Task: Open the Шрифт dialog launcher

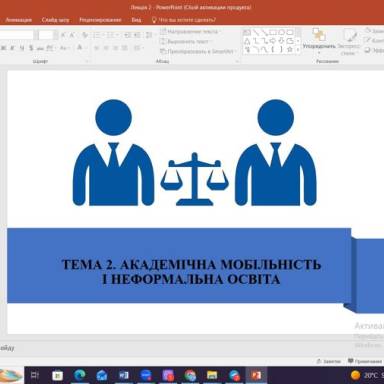Action: click(87, 61)
